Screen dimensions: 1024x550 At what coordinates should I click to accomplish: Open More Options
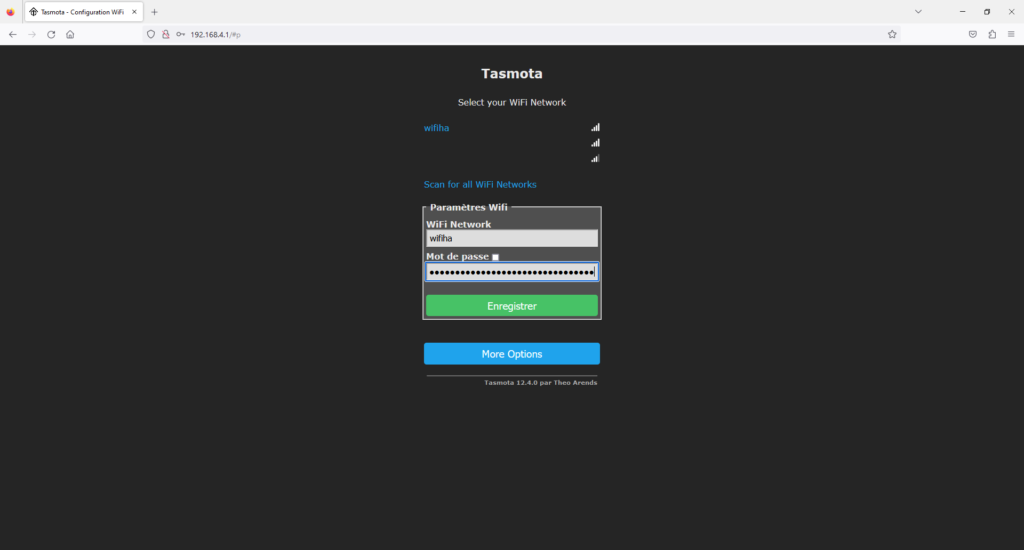click(x=512, y=353)
